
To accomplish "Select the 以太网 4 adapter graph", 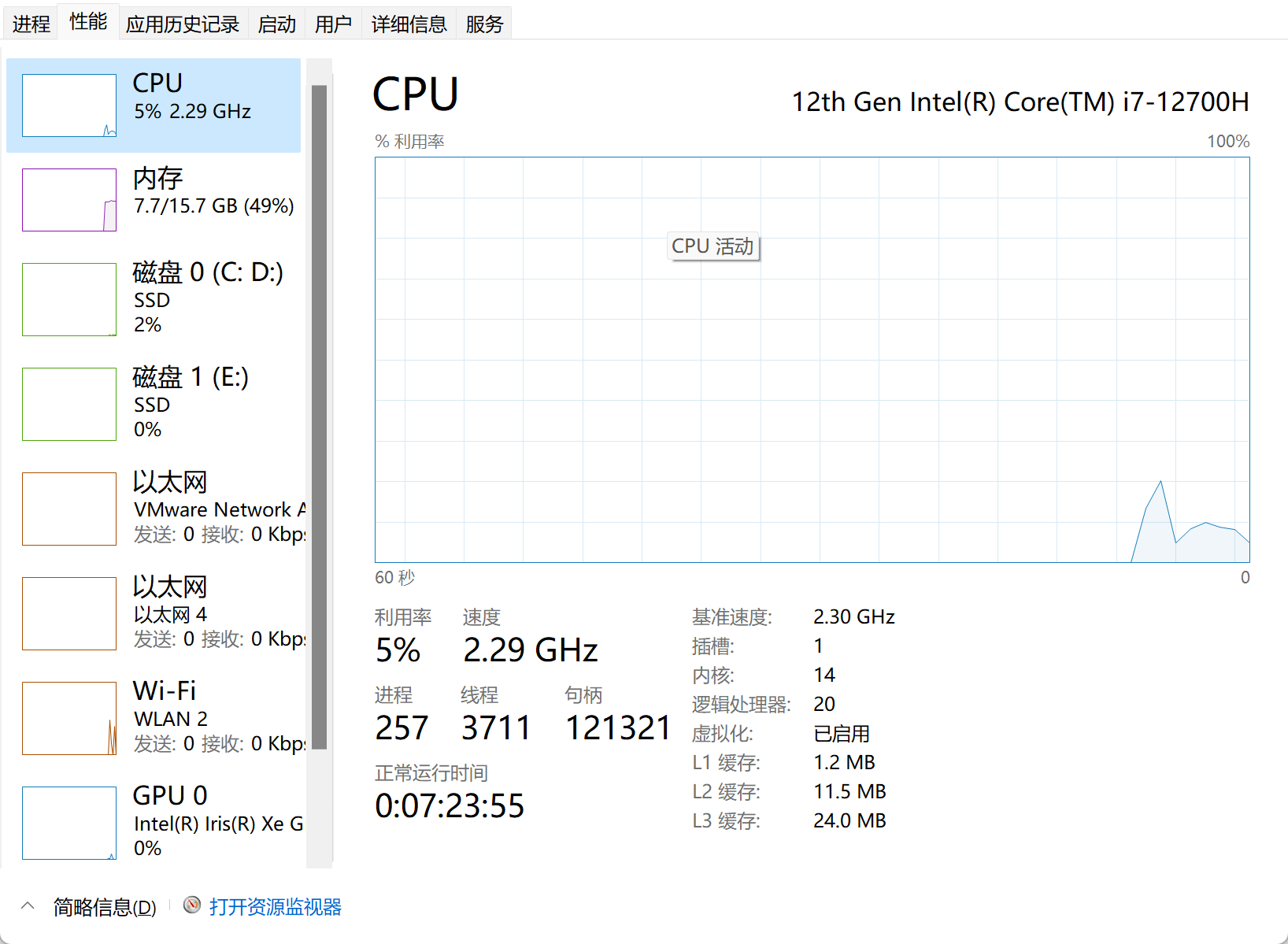I will coord(69,613).
